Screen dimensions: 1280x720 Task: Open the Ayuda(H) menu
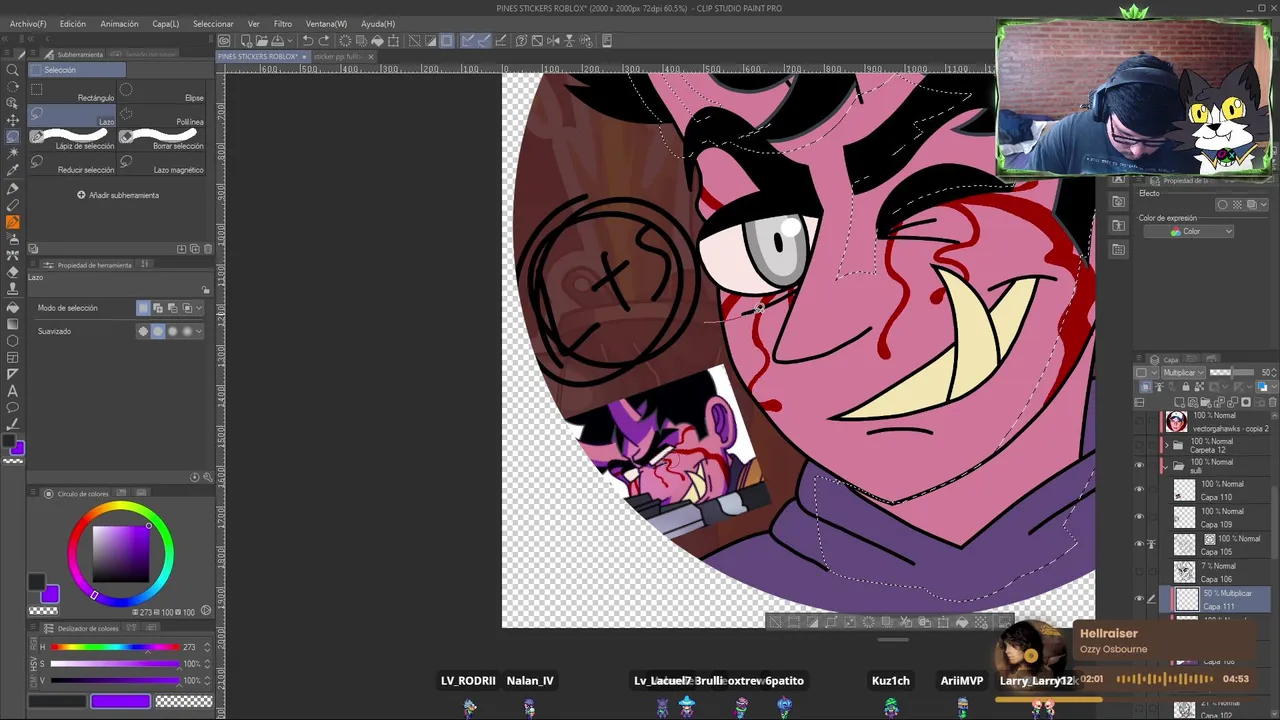click(378, 23)
